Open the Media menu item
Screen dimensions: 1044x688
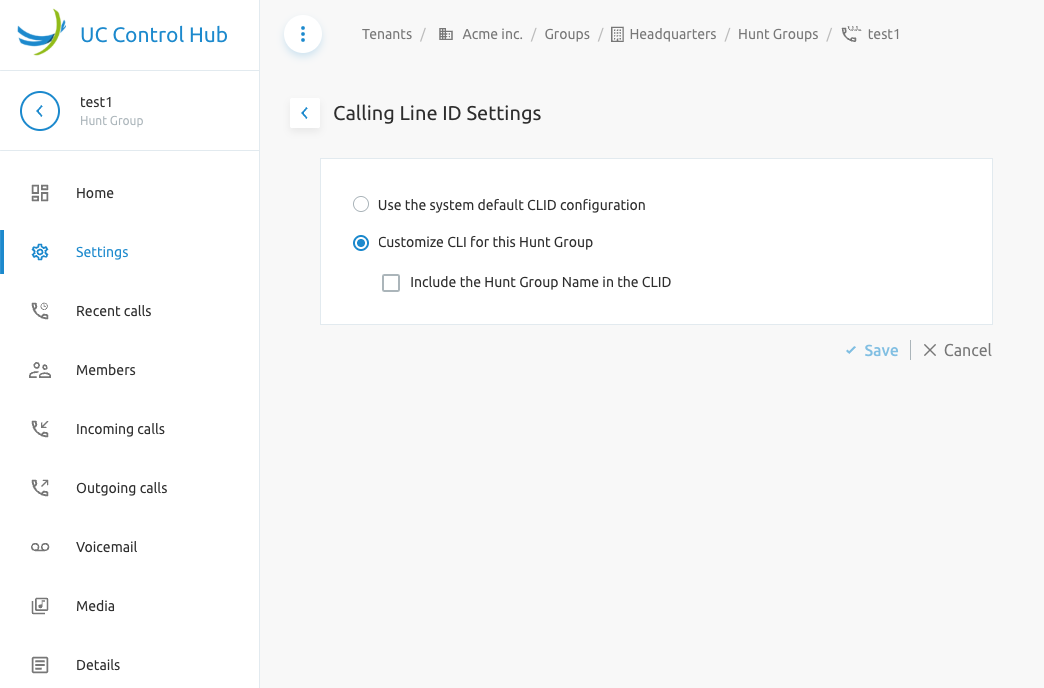(x=95, y=606)
